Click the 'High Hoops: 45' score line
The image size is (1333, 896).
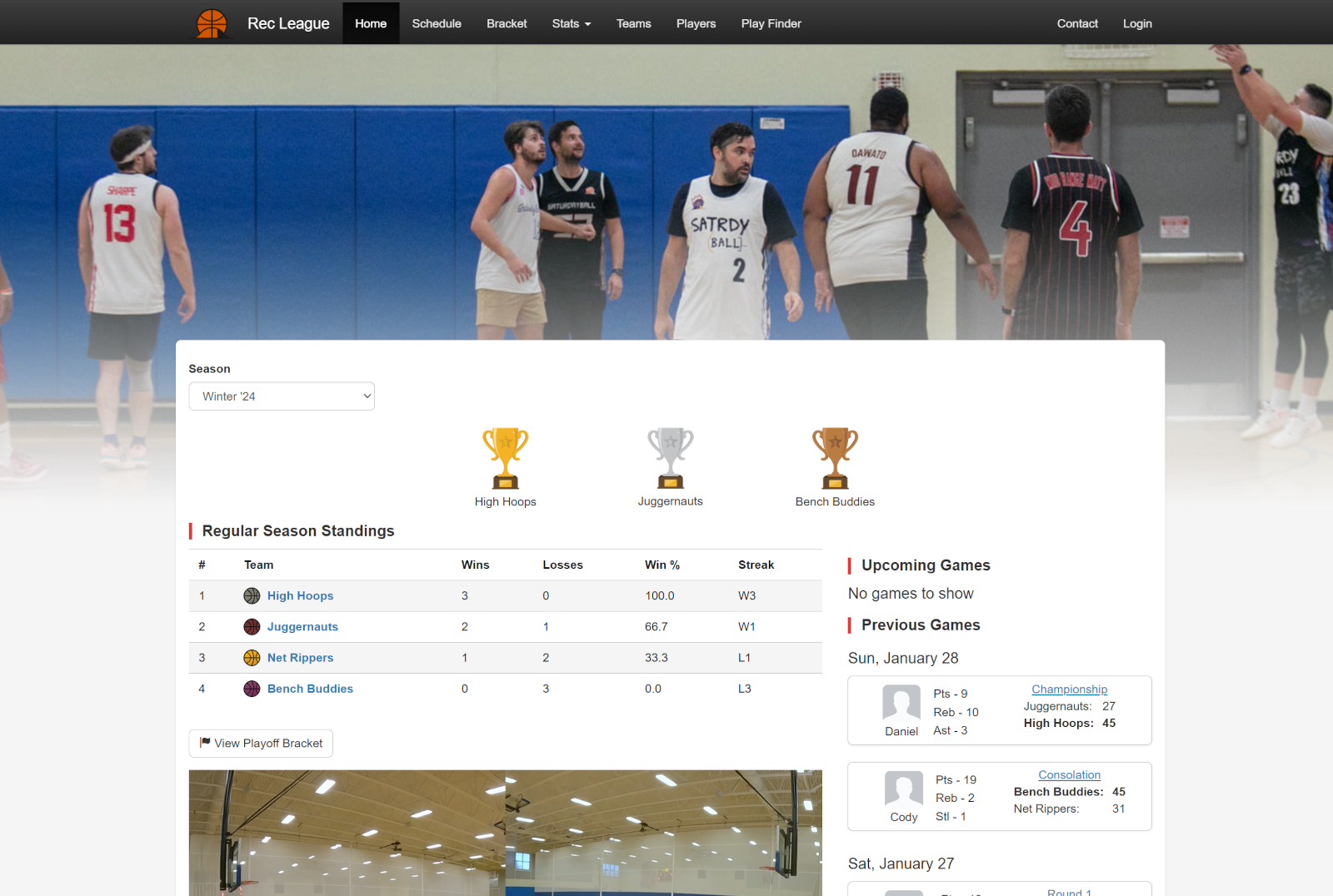(1070, 724)
